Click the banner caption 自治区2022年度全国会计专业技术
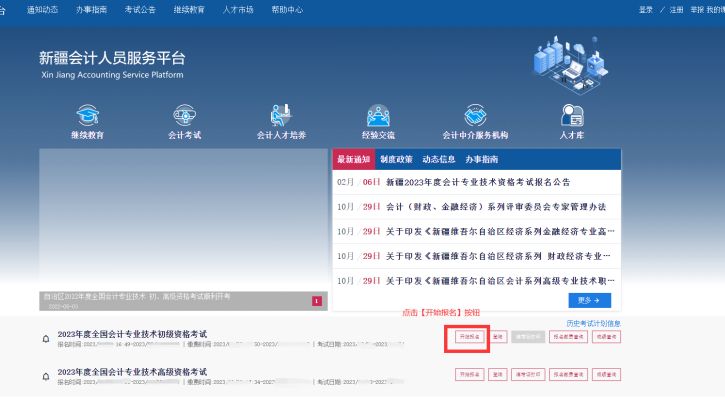 tap(137, 296)
